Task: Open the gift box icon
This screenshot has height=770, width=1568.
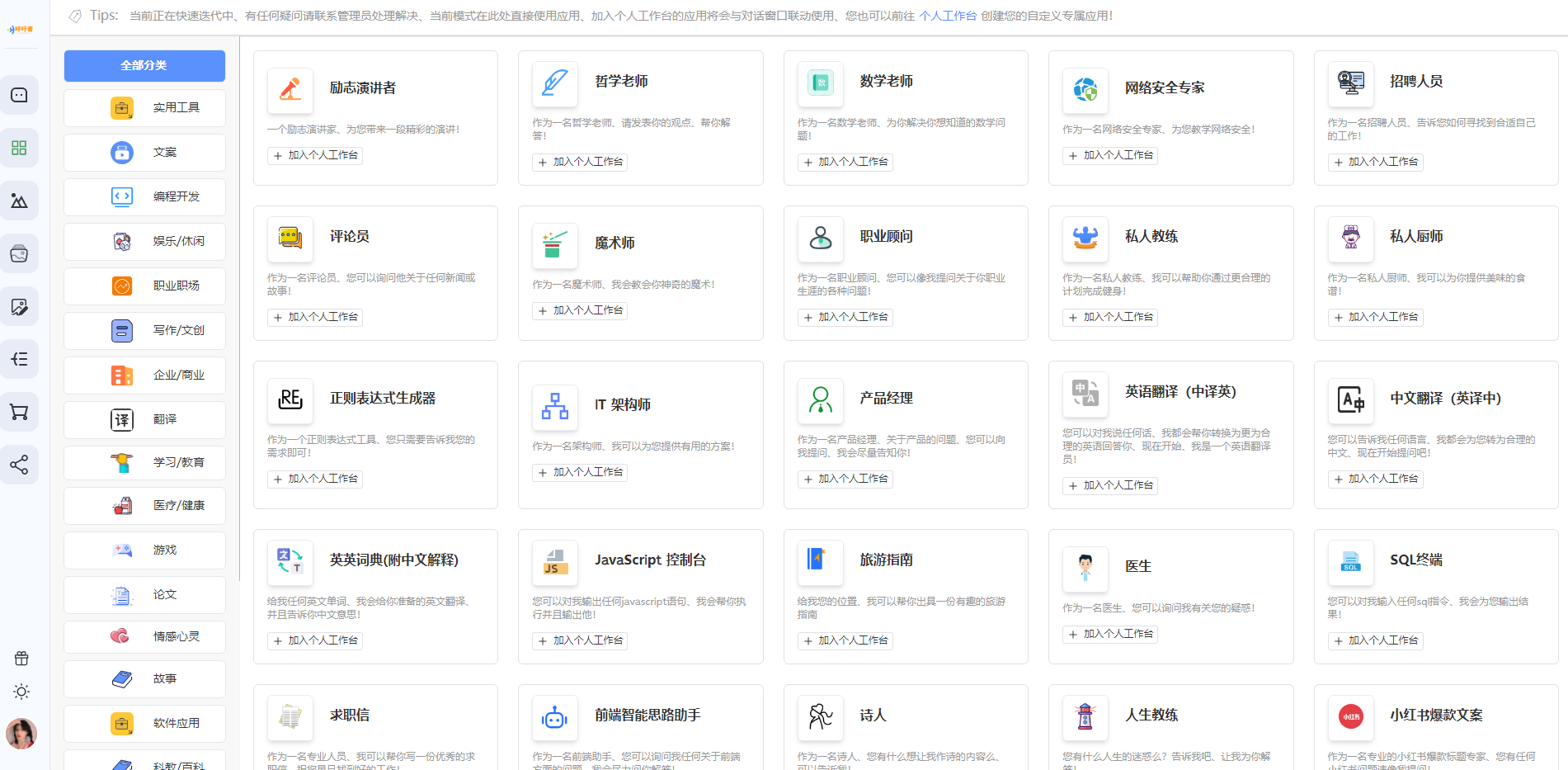Action: pyautogui.click(x=21, y=658)
